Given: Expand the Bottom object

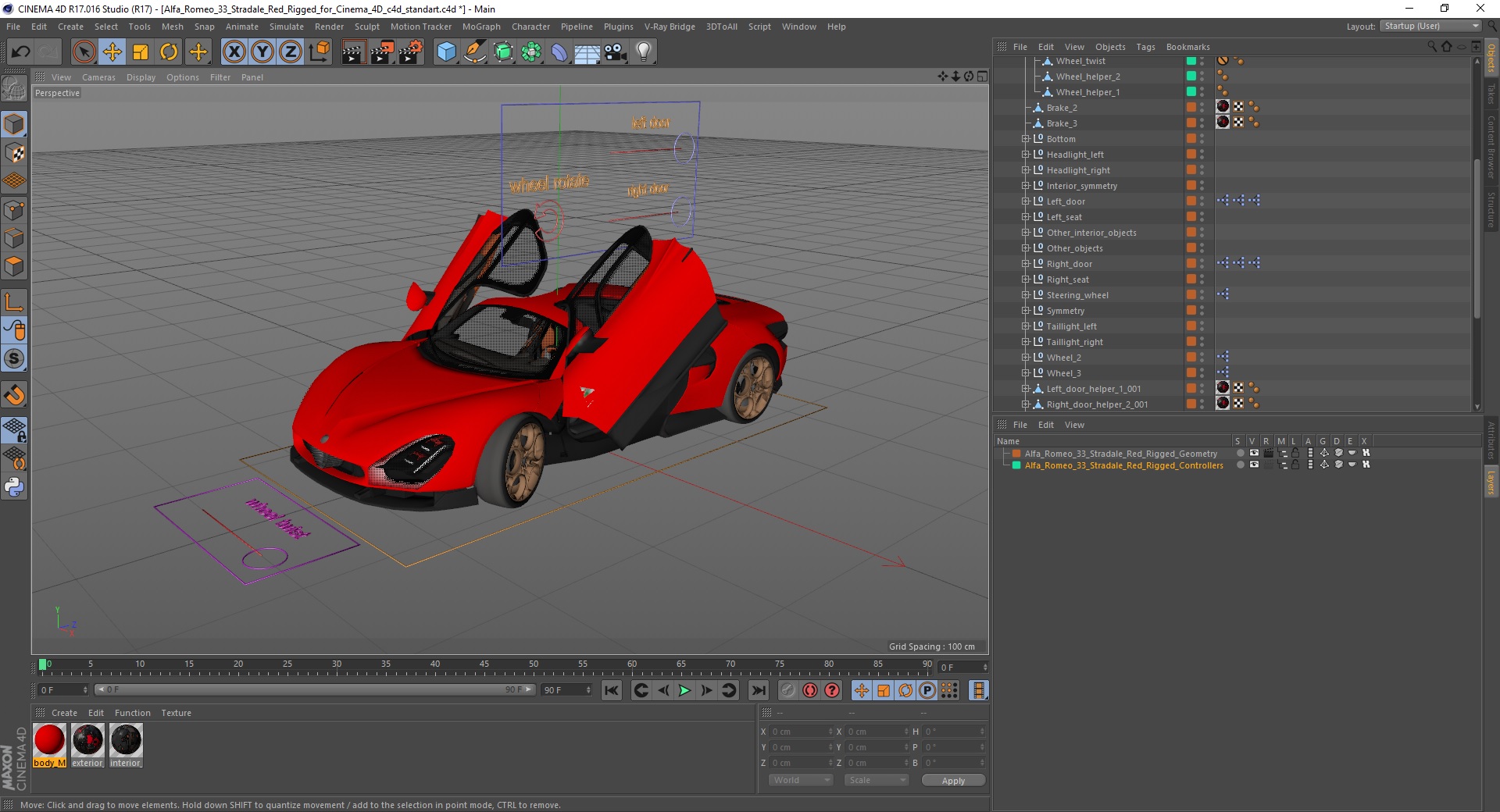Looking at the screenshot, I should pyautogui.click(x=1025, y=139).
